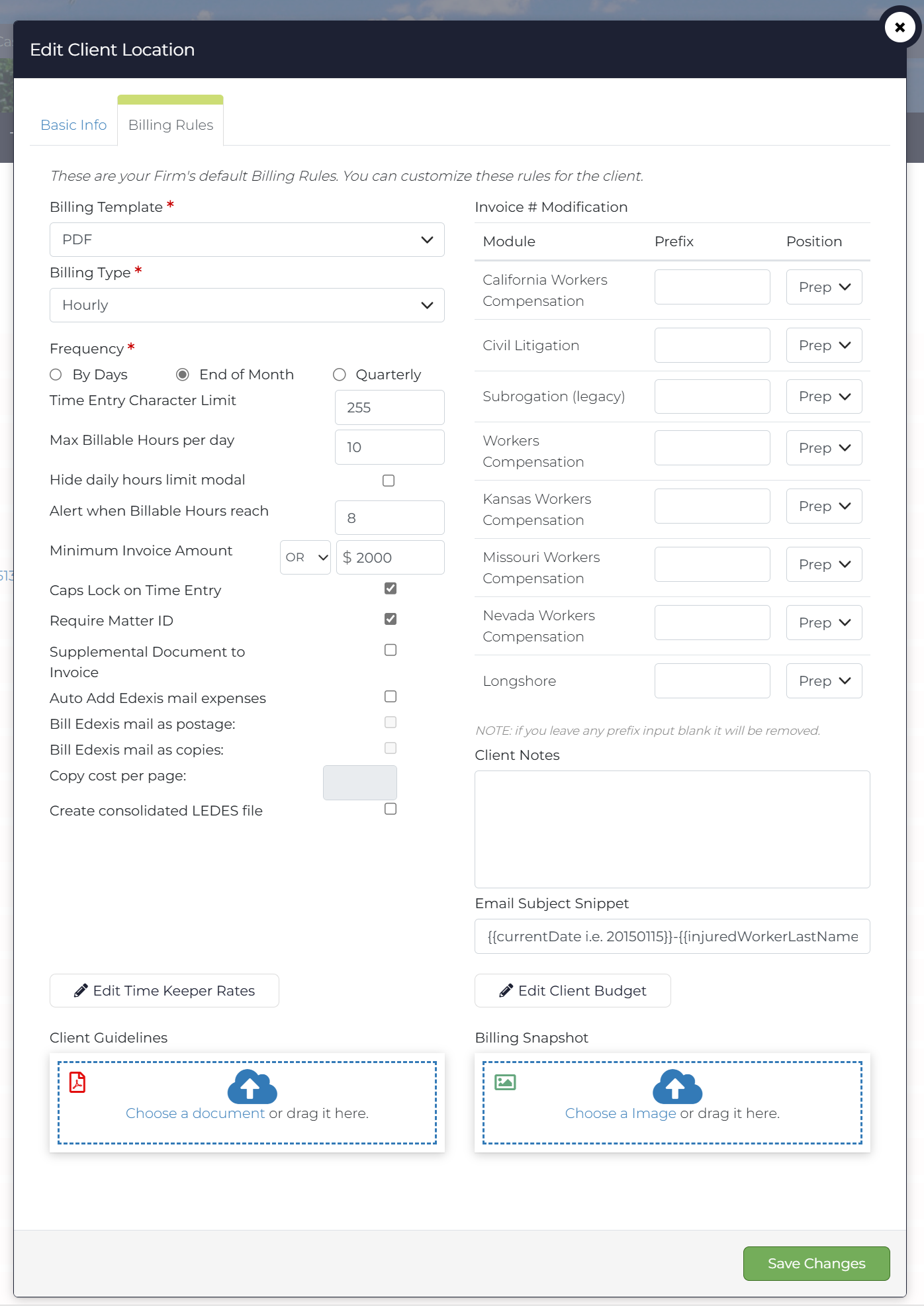Select the By Days frequency option

pos(56,375)
